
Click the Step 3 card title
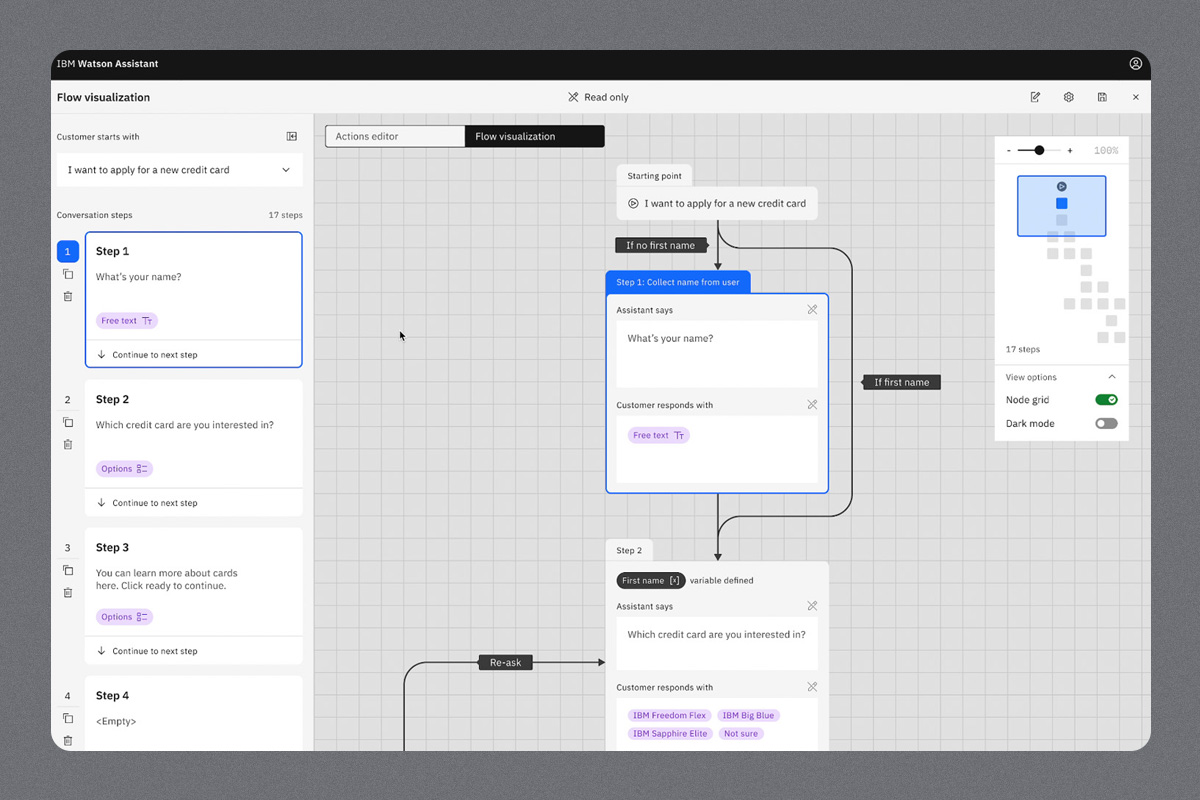pos(112,547)
